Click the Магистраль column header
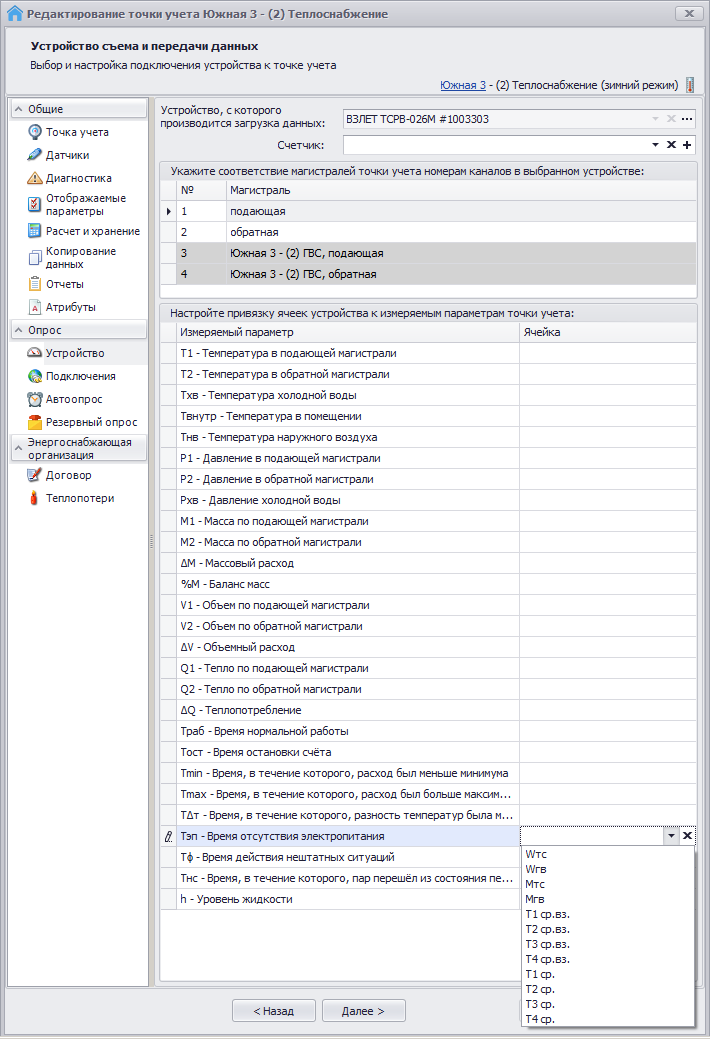This screenshot has width=710, height=1039. (x=461, y=190)
